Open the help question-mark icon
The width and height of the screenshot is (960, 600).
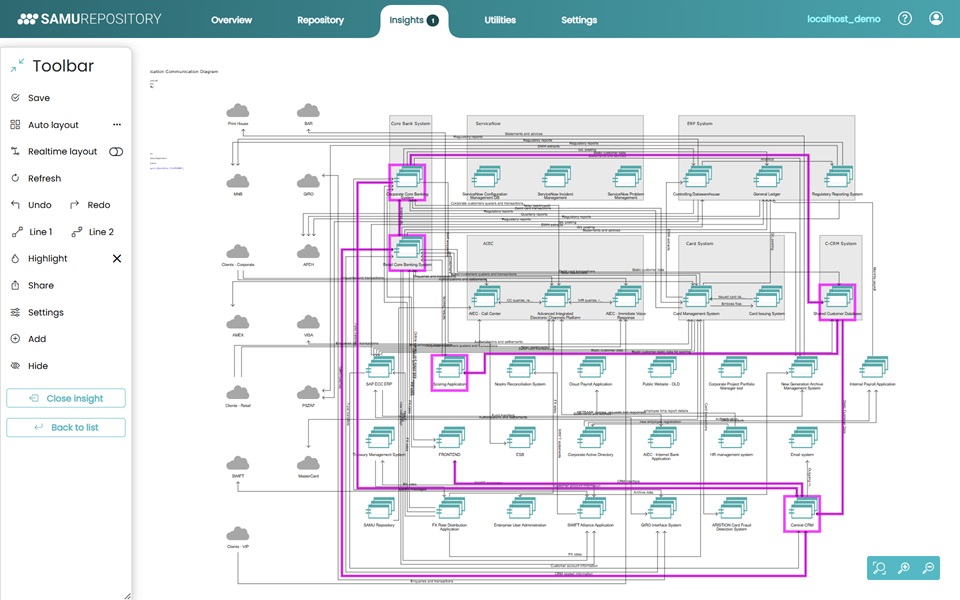[905, 18]
